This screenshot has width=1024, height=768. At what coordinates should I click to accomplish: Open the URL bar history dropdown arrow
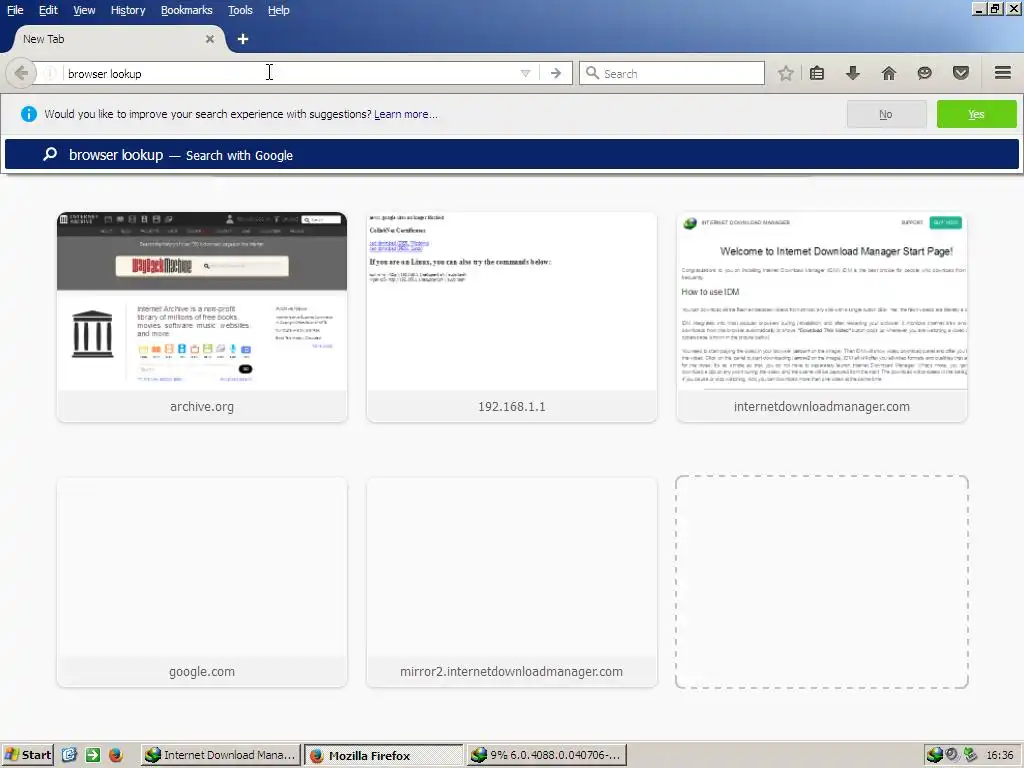coord(525,73)
